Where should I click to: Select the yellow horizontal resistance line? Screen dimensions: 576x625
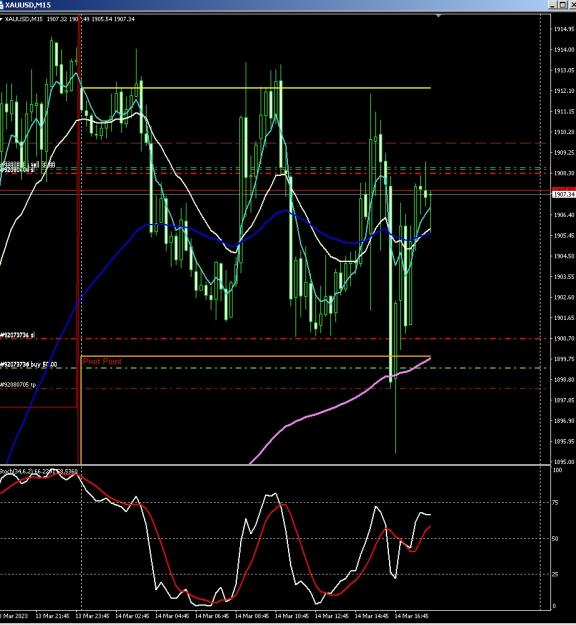click(255, 88)
